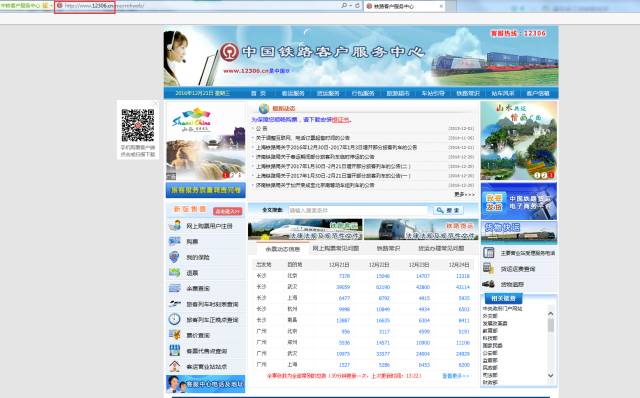Click the QR code image on the left
The width and height of the screenshot is (640, 398).
pyautogui.click(x=138, y=125)
